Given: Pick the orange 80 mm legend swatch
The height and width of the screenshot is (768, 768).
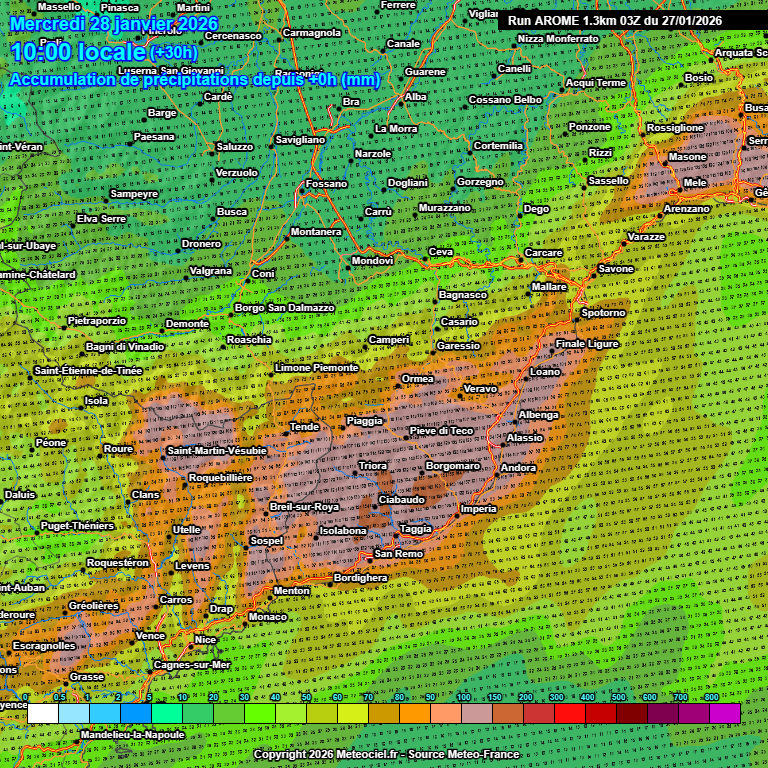Looking at the screenshot, I should point(414,713).
